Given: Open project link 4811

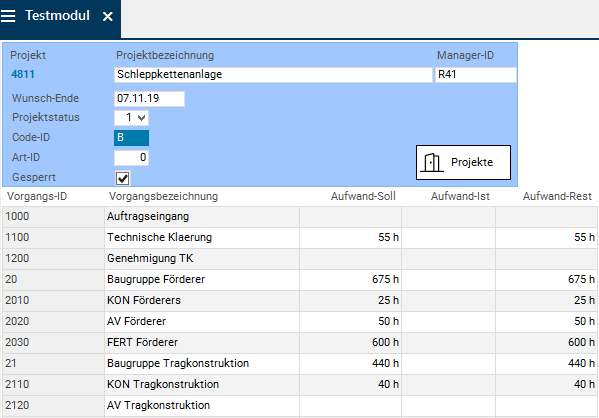Looking at the screenshot, I should click(x=23, y=74).
